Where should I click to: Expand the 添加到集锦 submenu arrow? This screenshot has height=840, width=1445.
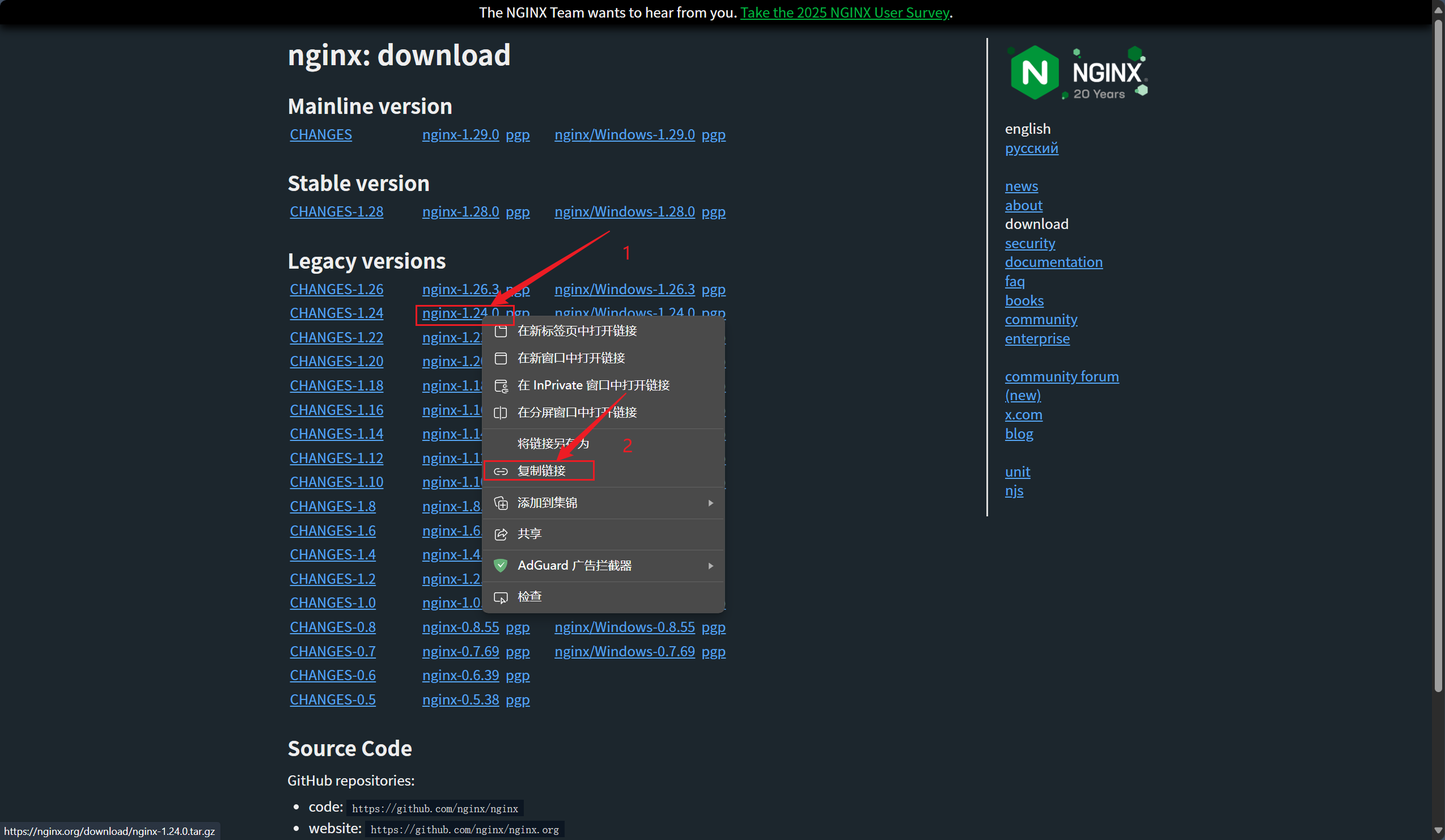coord(711,503)
